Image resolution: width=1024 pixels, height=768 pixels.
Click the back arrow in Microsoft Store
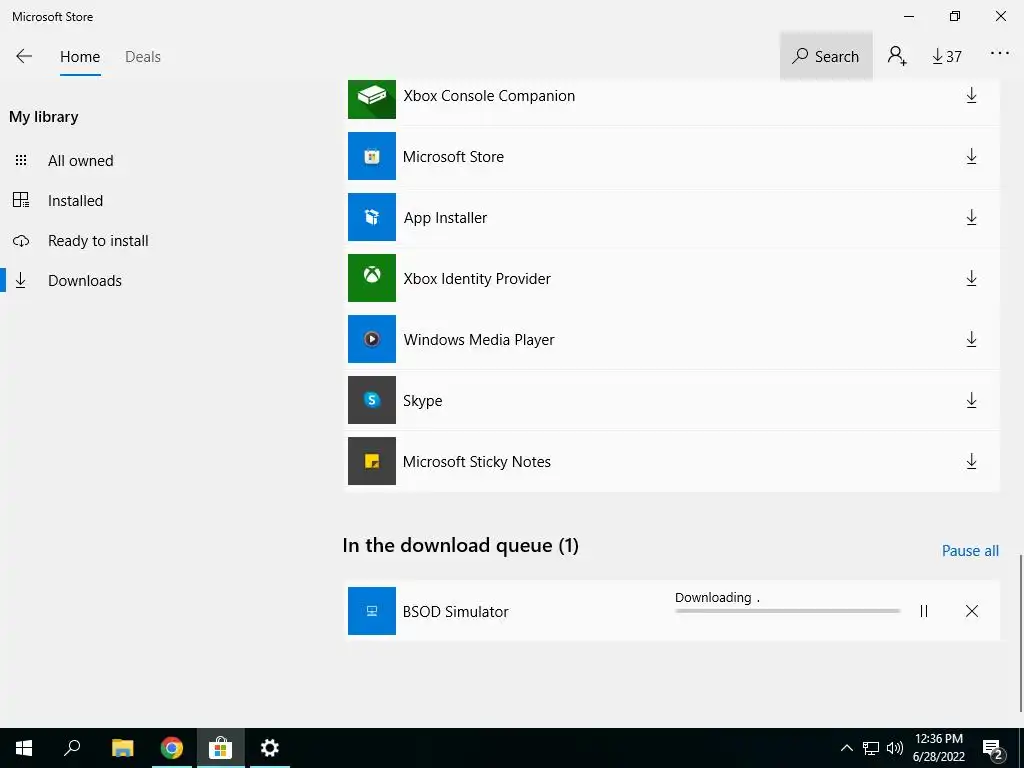tap(24, 56)
